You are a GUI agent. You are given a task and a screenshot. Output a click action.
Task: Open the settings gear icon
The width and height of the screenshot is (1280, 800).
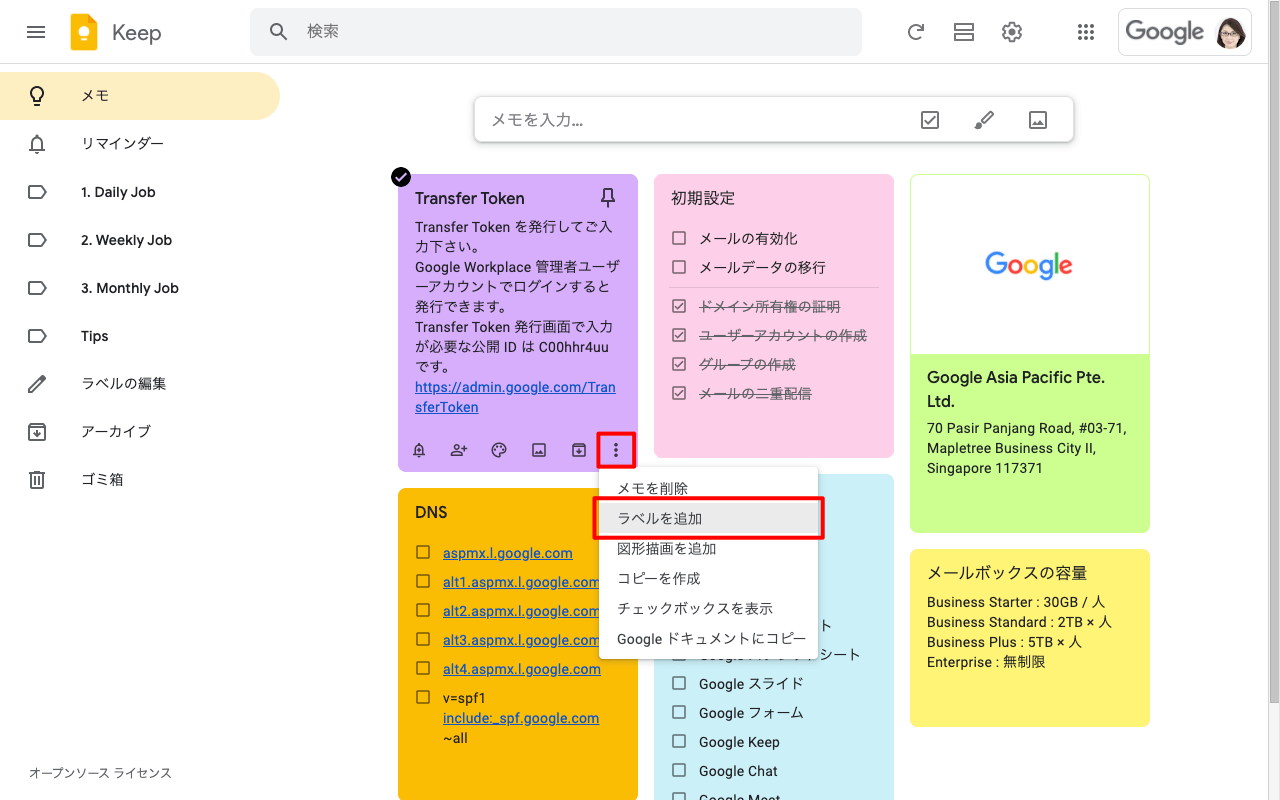pos(1012,32)
